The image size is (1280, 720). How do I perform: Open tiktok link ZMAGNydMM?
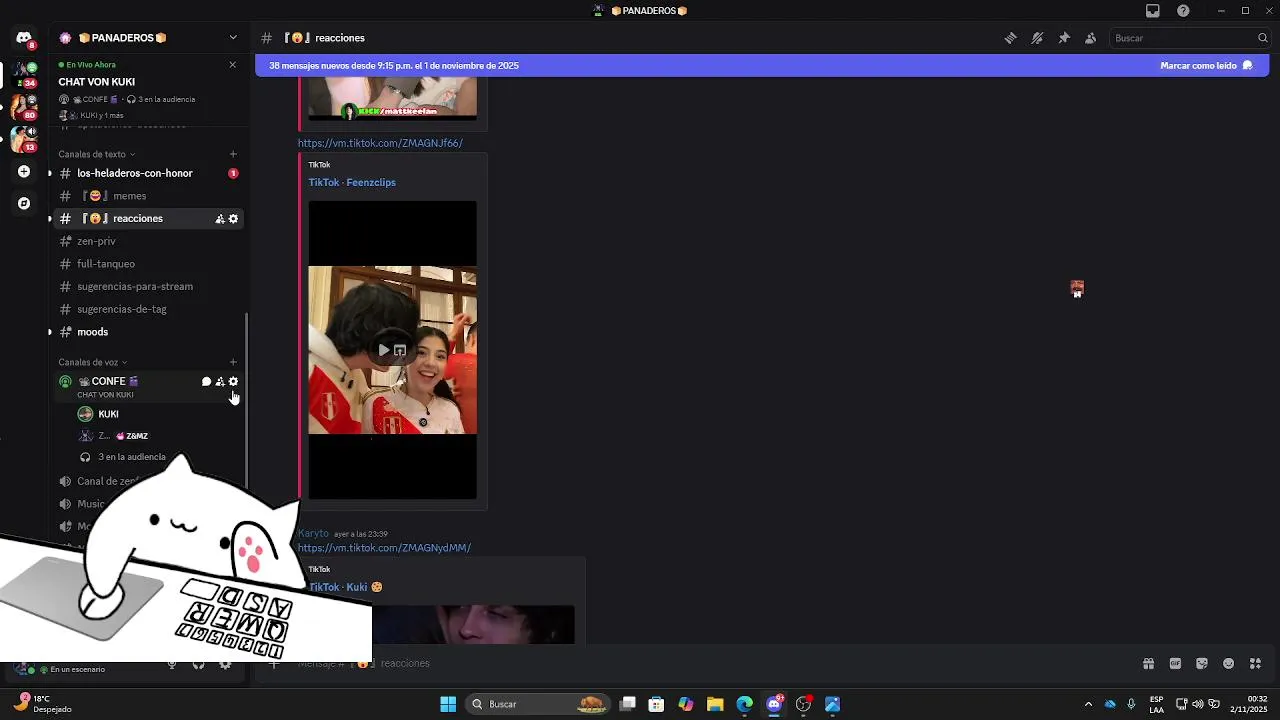(x=384, y=548)
